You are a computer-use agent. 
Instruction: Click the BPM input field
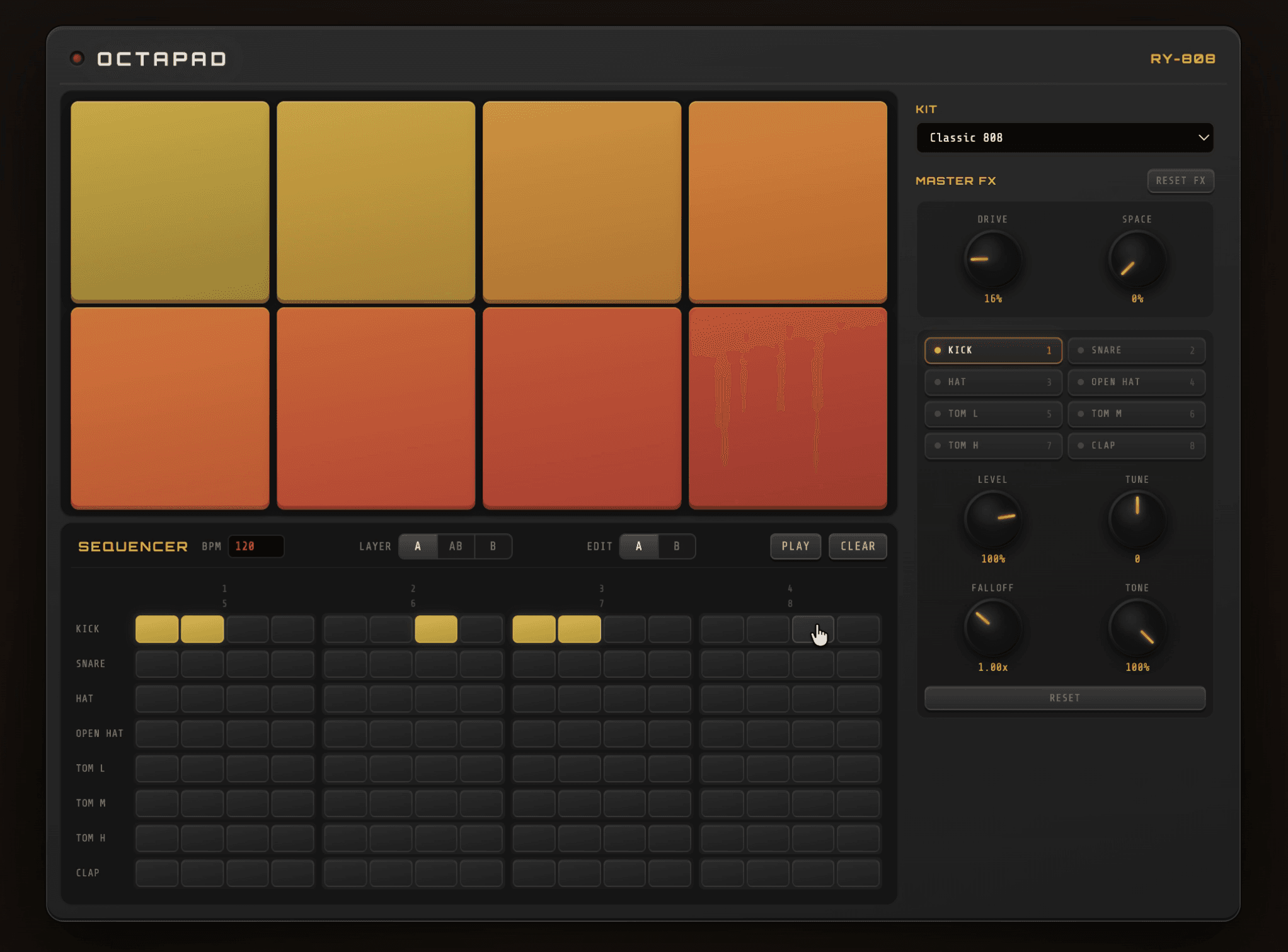[256, 546]
